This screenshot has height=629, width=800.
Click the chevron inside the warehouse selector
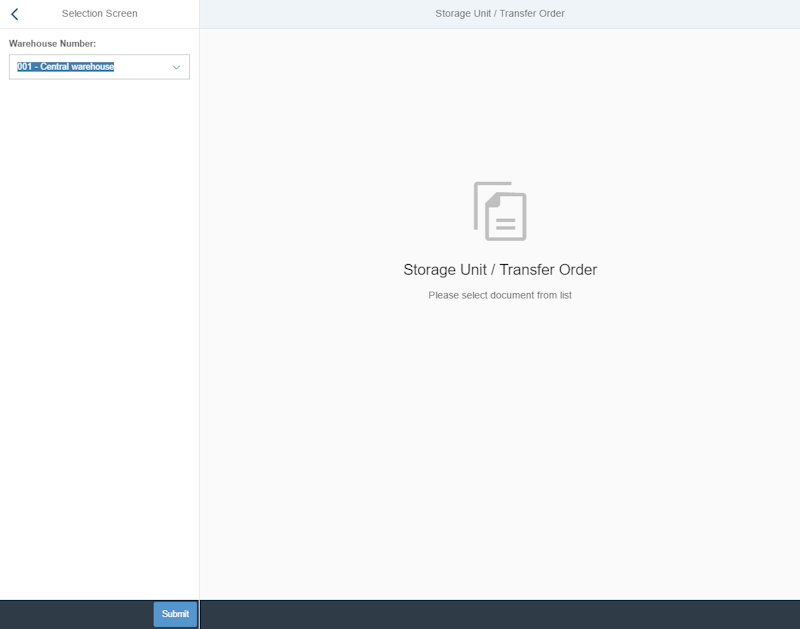point(176,67)
